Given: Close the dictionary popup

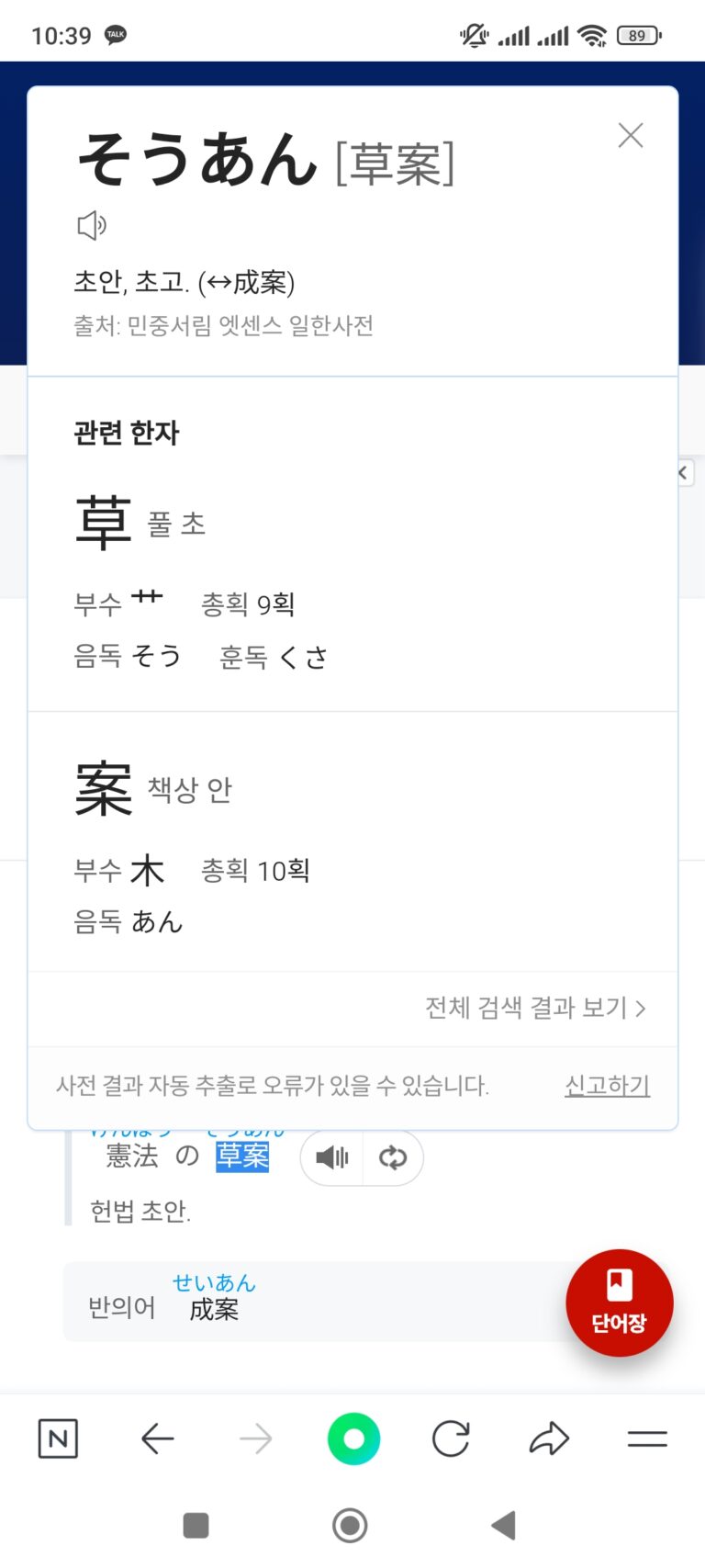Looking at the screenshot, I should pos(631,136).
